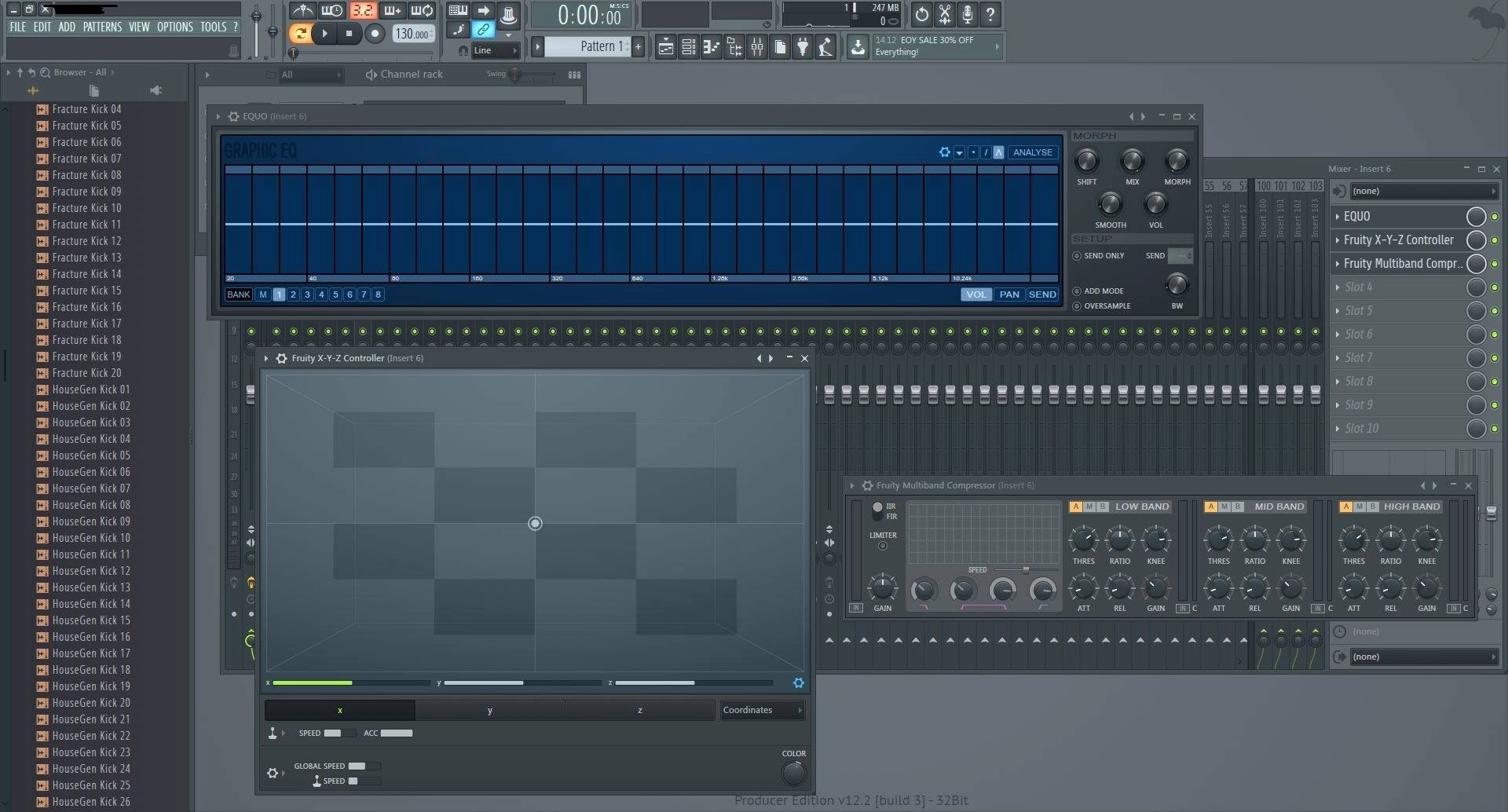
Task: Expand Slot 4 menu arrow in mixer
Action: (1338, 287)
